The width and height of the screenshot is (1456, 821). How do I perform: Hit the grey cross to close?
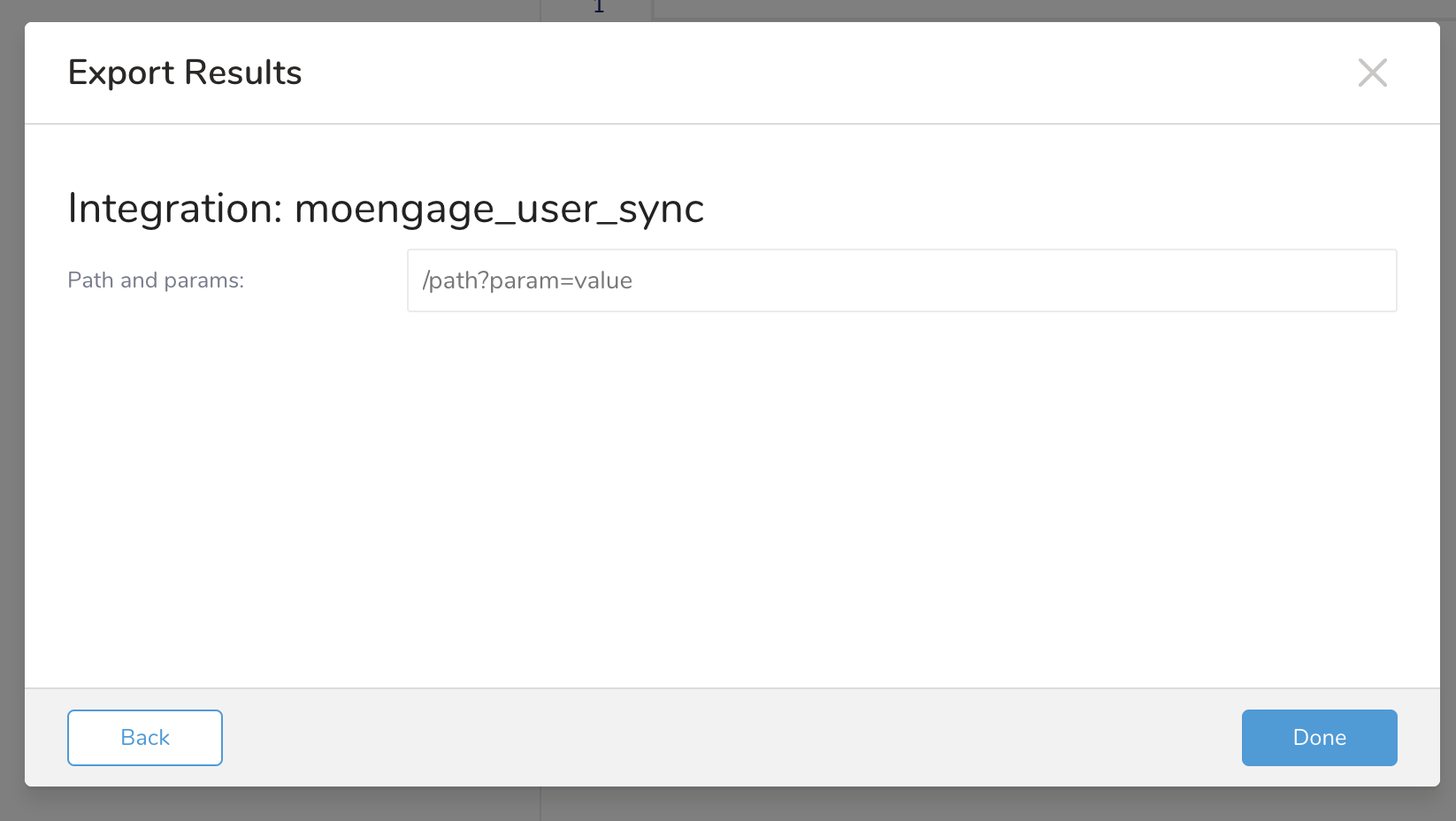click(x=1372, y=73)
